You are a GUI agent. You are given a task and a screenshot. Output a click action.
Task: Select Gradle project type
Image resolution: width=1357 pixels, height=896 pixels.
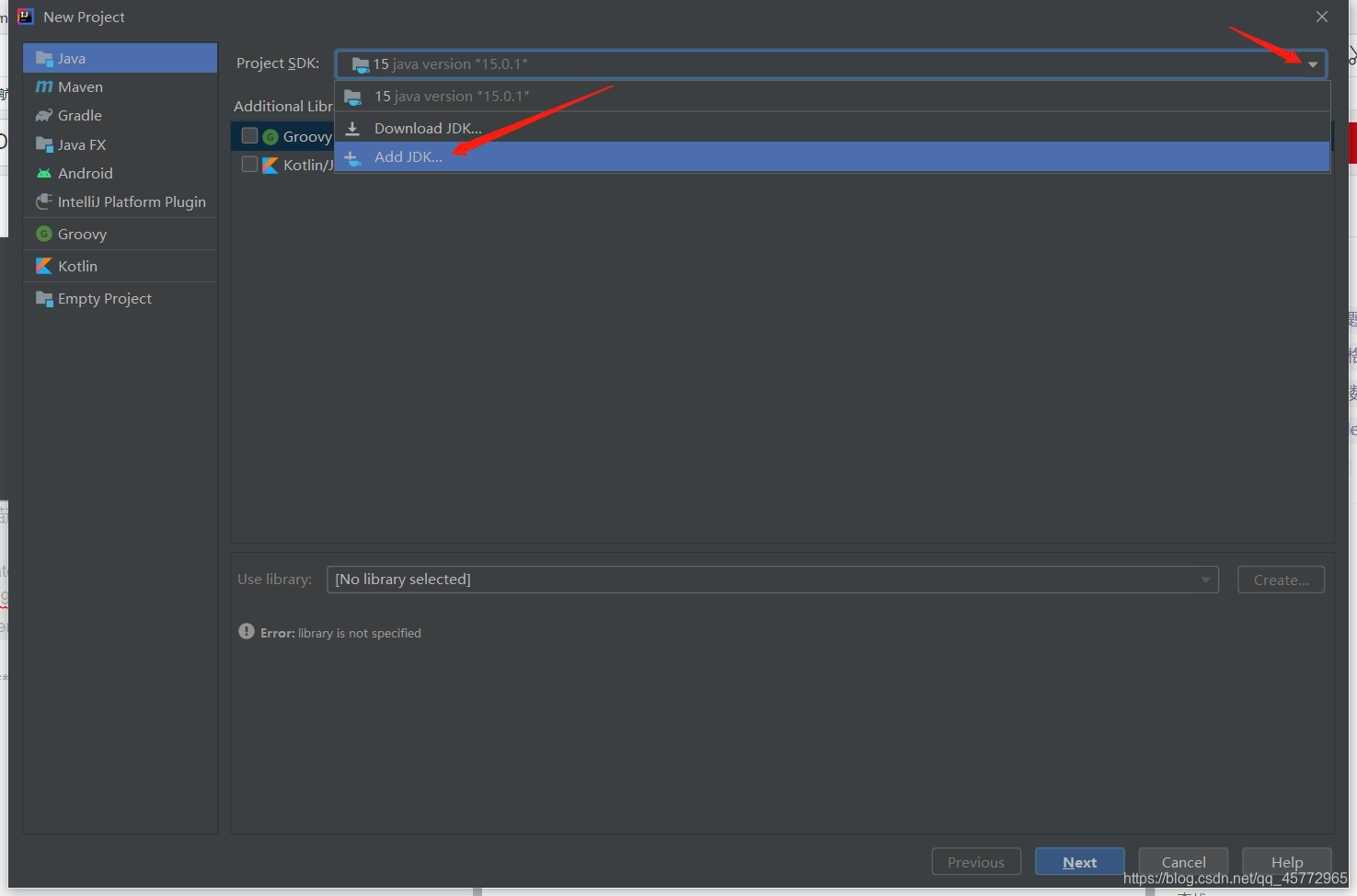pyautogui.click(x=120, y=115)
